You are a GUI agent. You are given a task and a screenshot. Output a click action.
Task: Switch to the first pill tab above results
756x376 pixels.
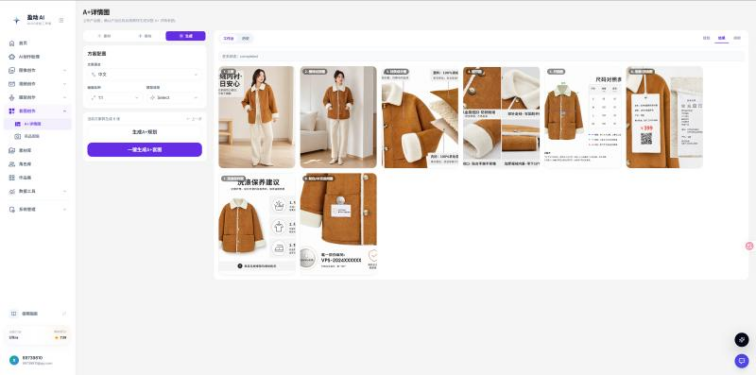[x=229, y=38]
